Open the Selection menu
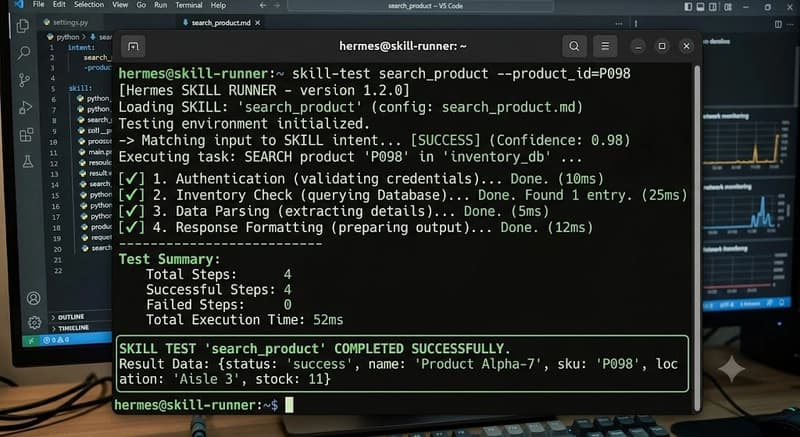Screen dimensions: 800x437 (88, 5)
